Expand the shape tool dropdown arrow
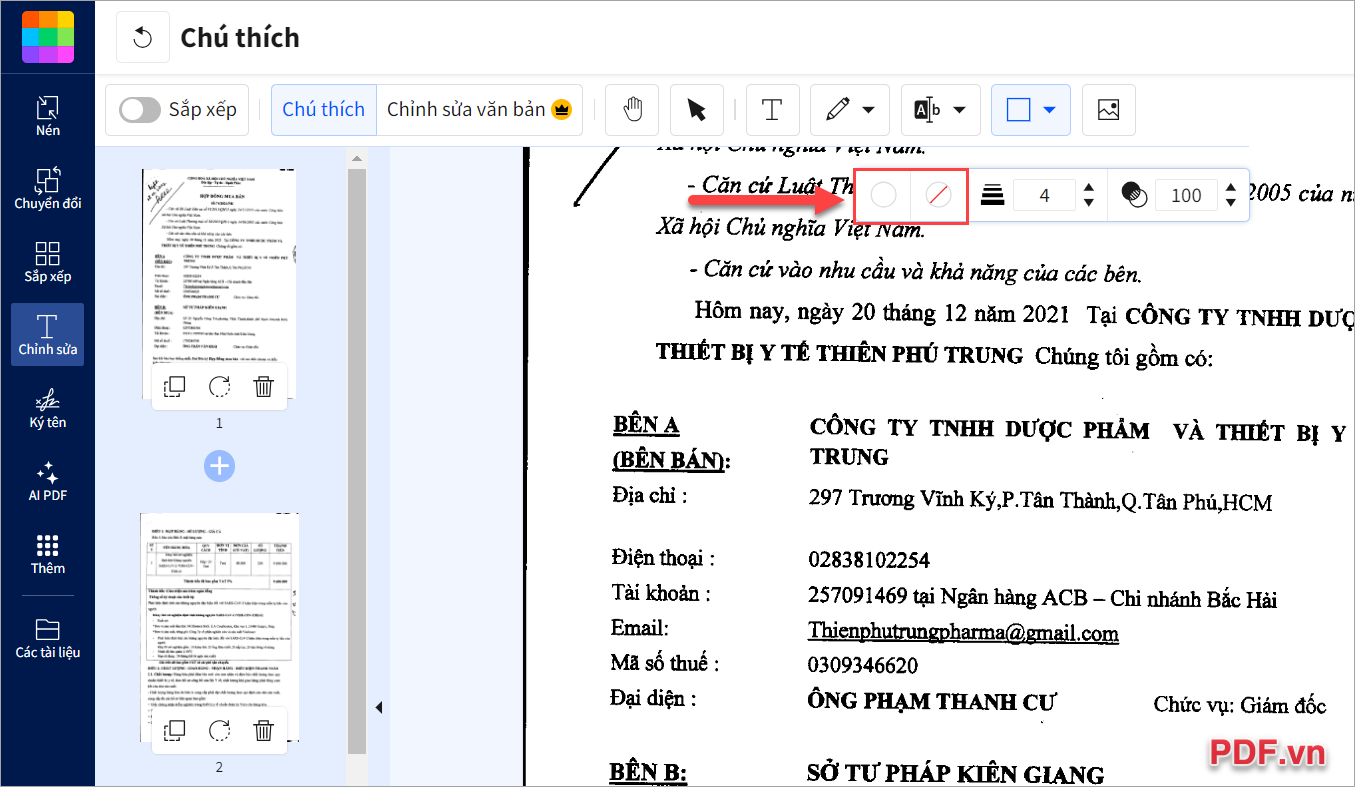This screenshot has width=1355, height=787. coord(1049,110)
